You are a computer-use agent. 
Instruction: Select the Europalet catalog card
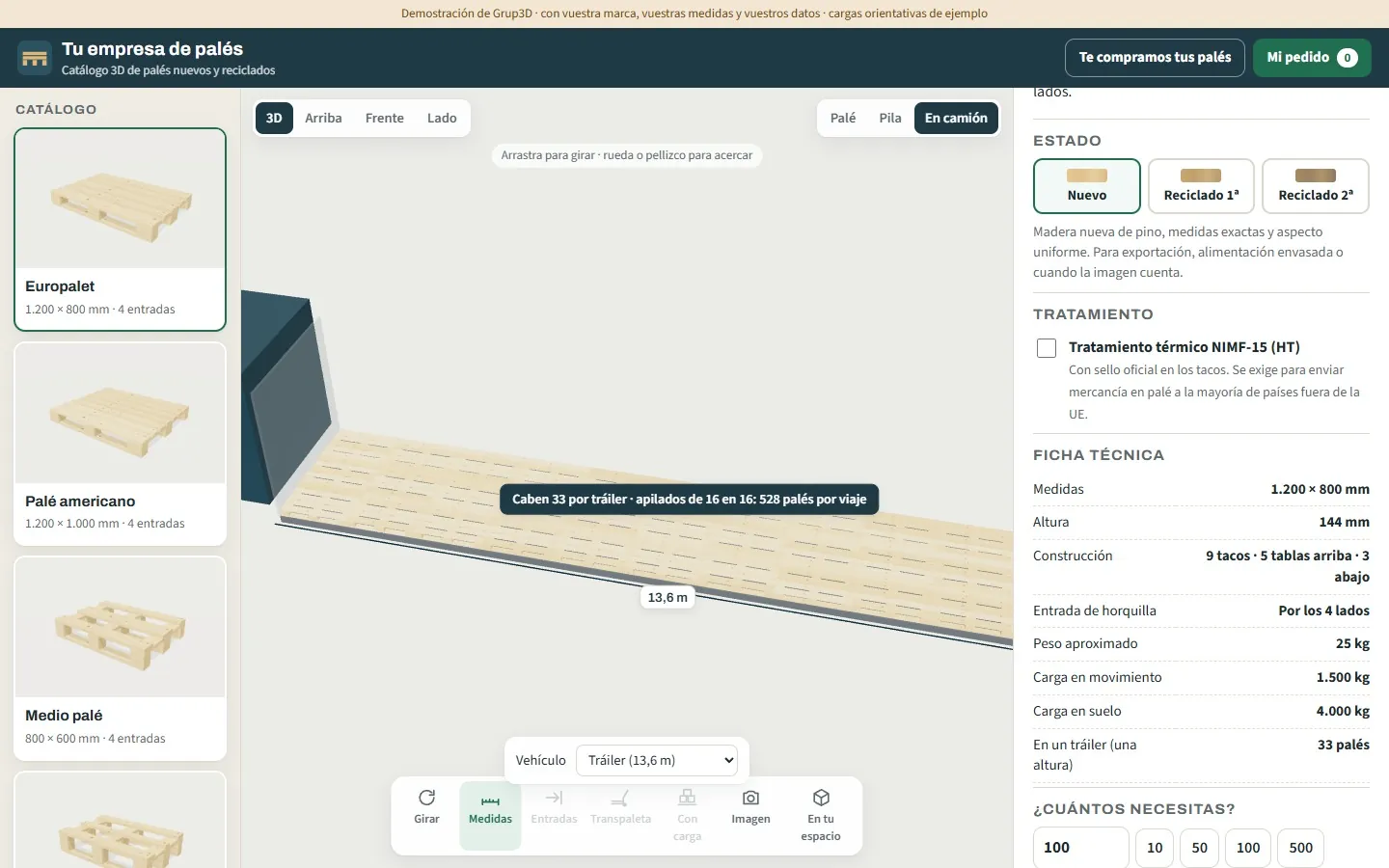120,230
